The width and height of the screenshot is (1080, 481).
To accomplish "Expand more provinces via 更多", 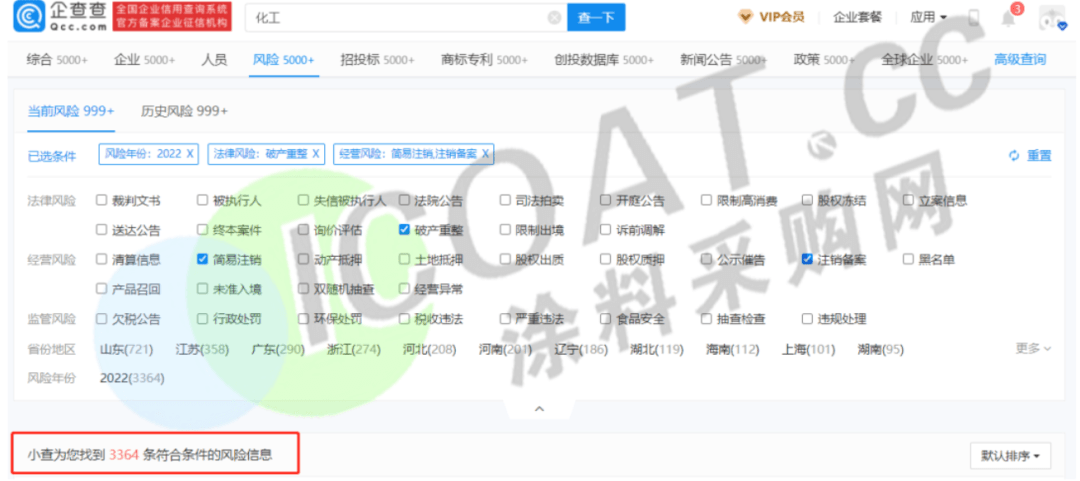I will click(1033, 348).
